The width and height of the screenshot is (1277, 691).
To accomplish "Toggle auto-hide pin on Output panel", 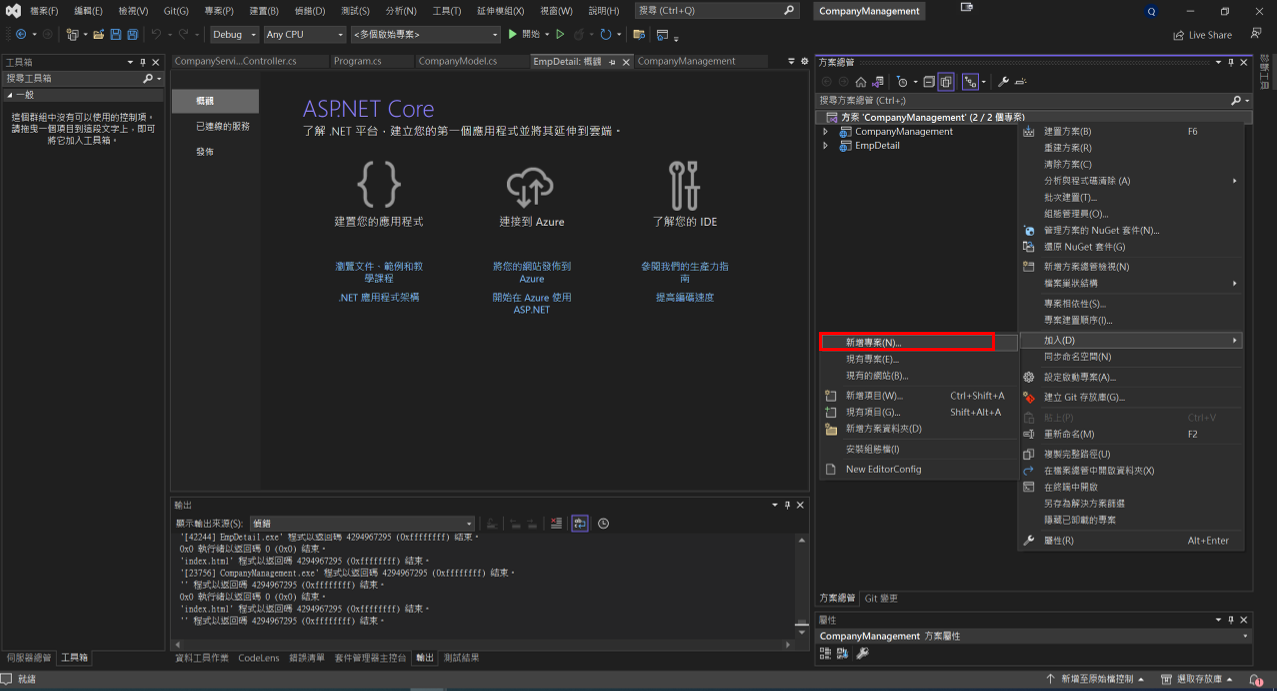I will 787,505.
